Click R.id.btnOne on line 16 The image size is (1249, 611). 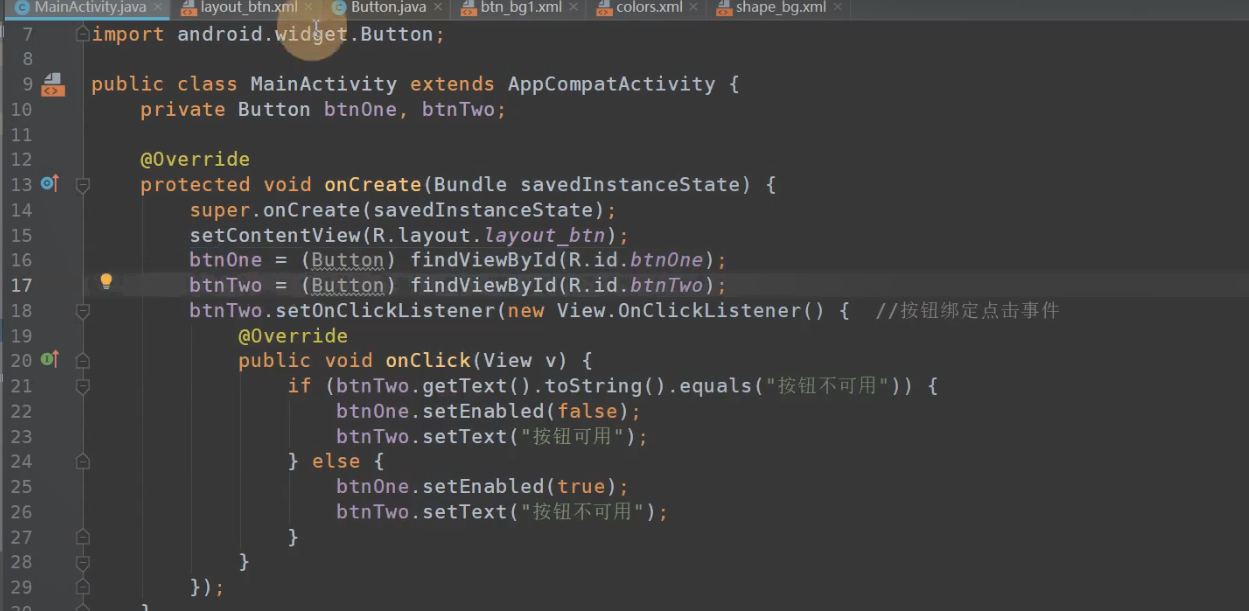pyautogui.click(x=636, y=260)
